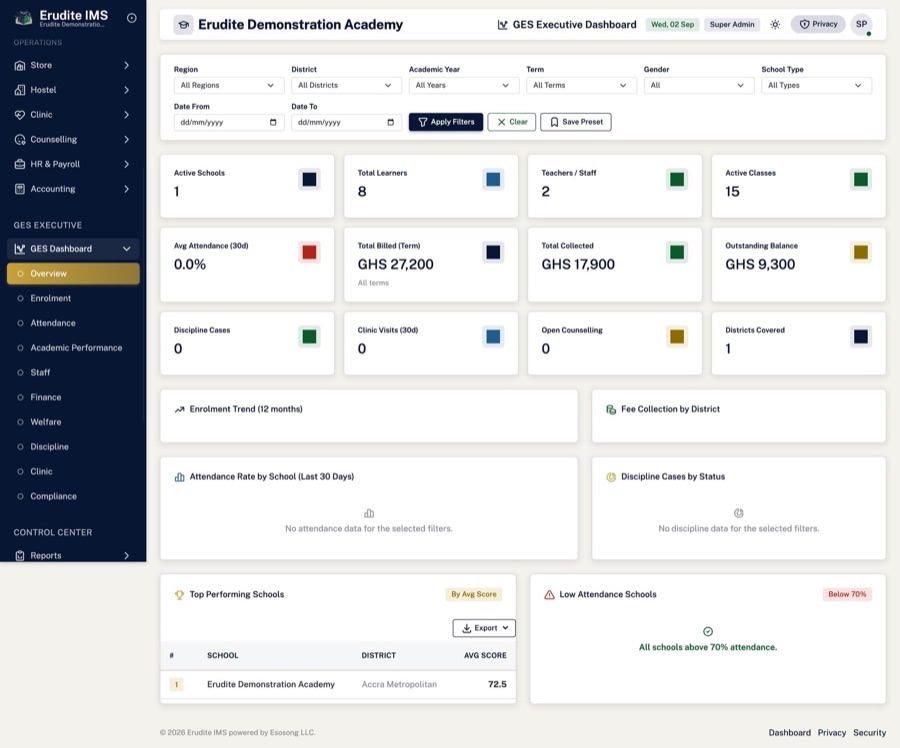
Task: Click the Total Collected card icon
Action: [x=677, y=253]
